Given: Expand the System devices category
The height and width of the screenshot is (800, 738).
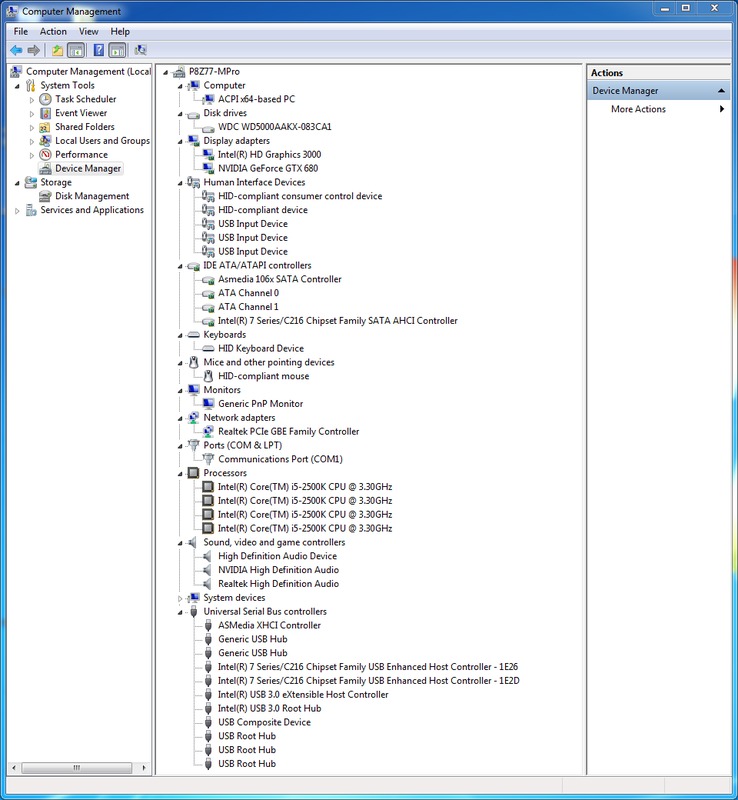Looking at the screenshot, I should pyautogui.click(x=179, y=598).
